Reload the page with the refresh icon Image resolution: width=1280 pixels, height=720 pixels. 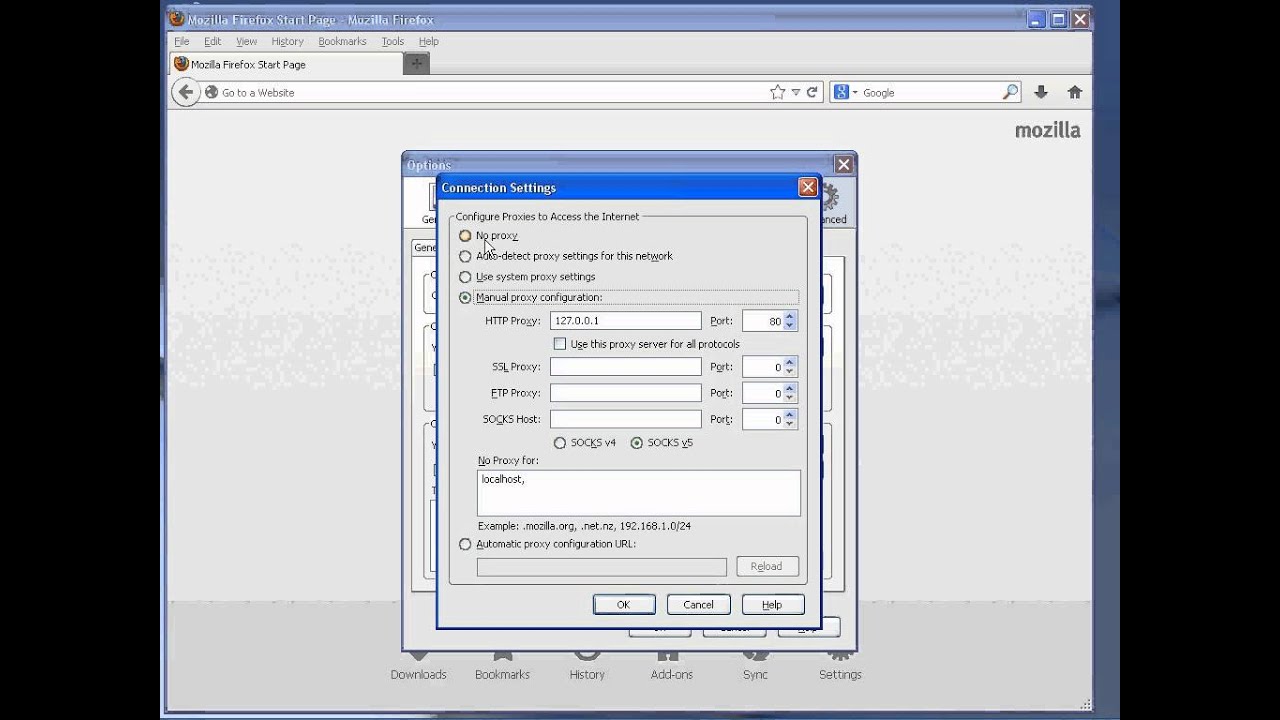click(x=812, y=92)
